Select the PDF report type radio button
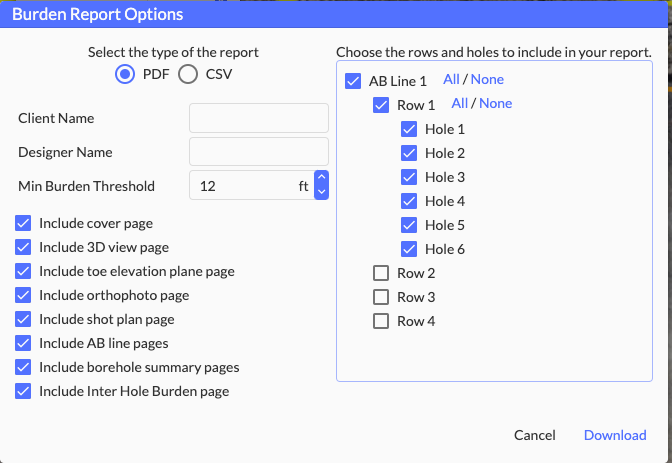This screenshot has height=463, width=672. click(x=126, y=73)
